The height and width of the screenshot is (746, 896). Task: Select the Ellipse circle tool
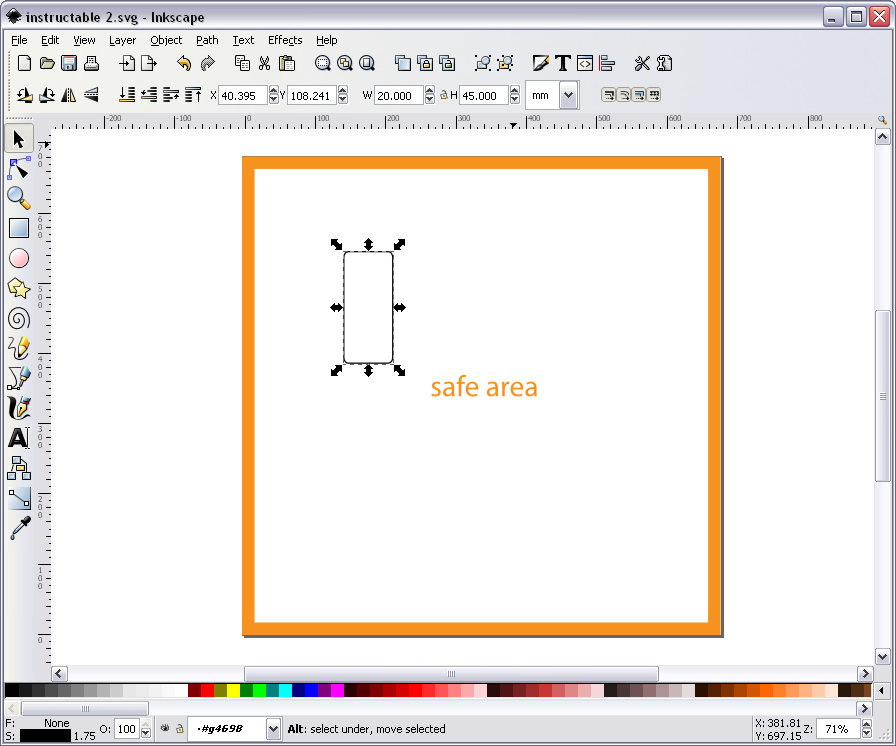point(19,258)
